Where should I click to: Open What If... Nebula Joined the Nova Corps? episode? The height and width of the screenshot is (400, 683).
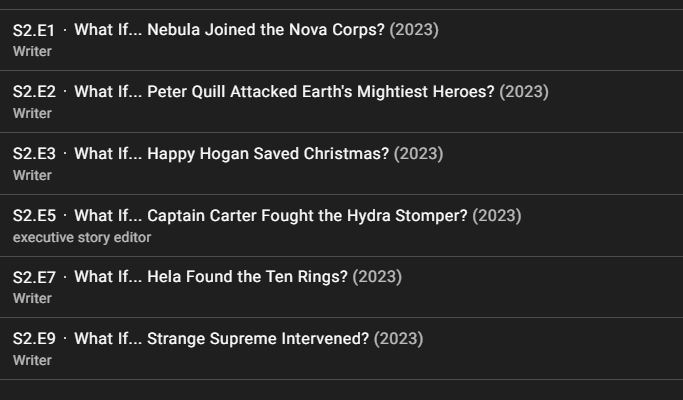[229, 30]
